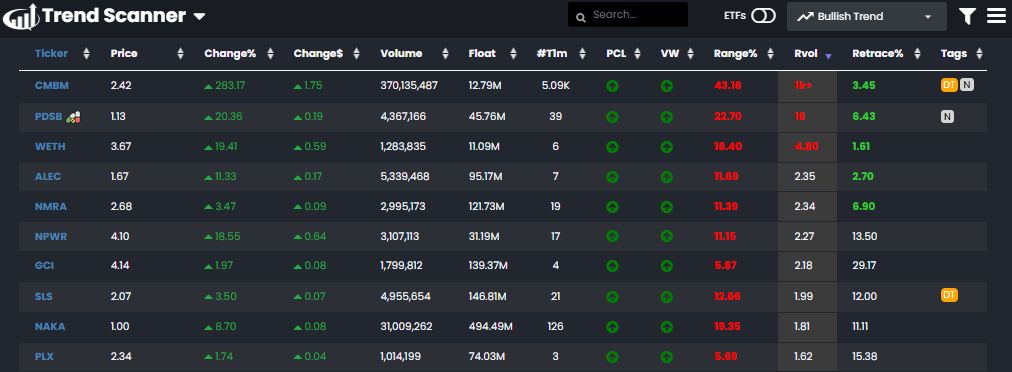Open PDSB ticker link
1012x372 pixels.
pyautogui.click(x=49, y=117)
